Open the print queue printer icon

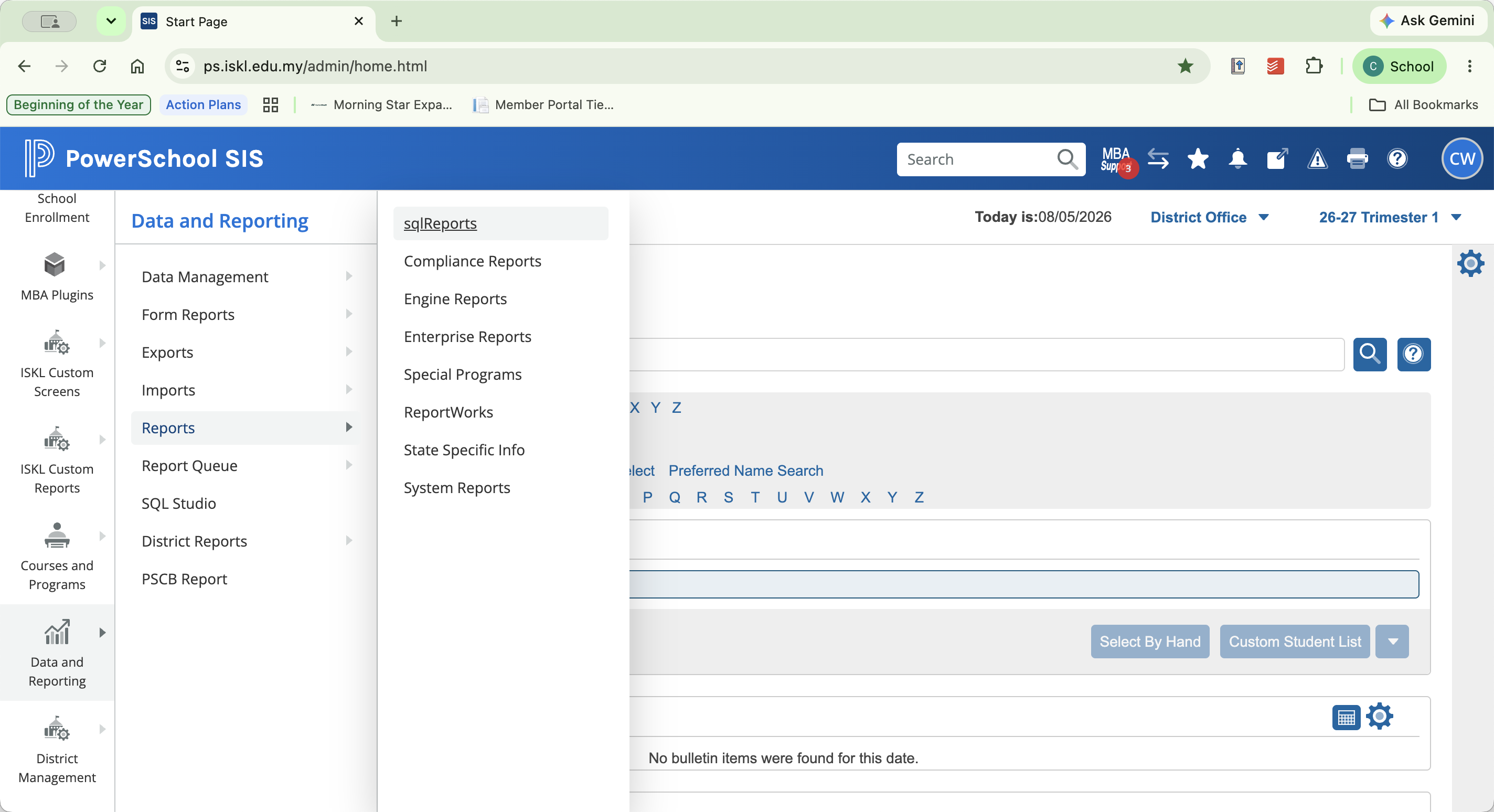click(x=1357, y=159)
